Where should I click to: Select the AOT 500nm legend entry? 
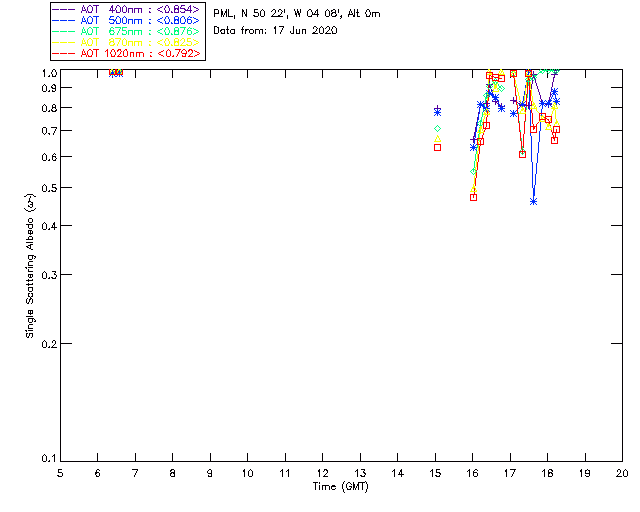click(127, 20)
